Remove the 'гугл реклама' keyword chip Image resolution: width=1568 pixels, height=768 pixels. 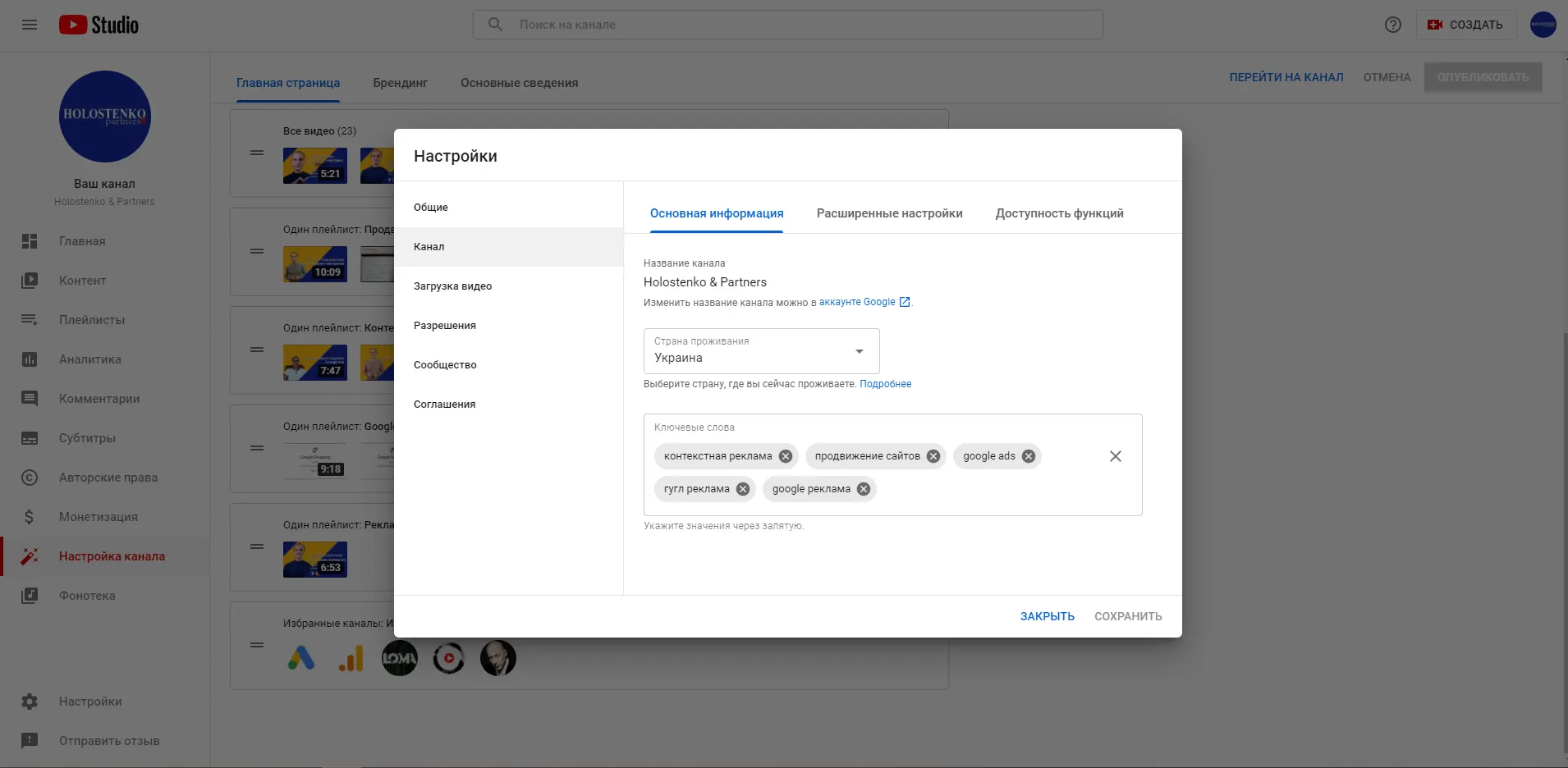(x=743, y=489)
